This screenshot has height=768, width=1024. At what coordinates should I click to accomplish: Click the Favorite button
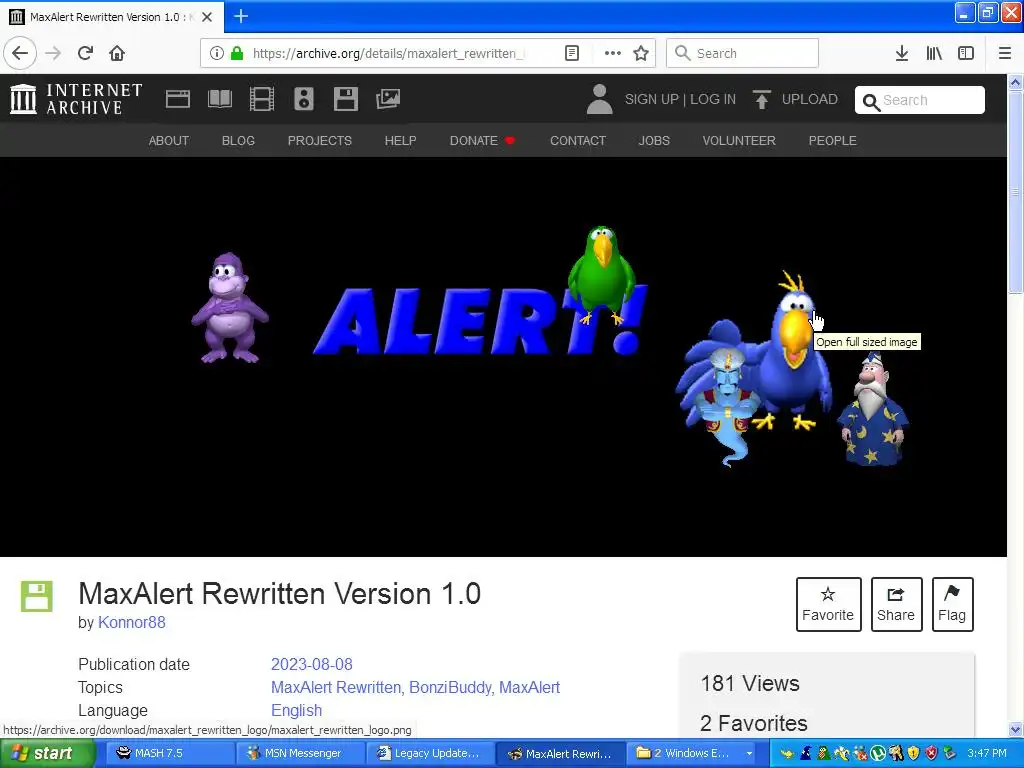point(828,604)
